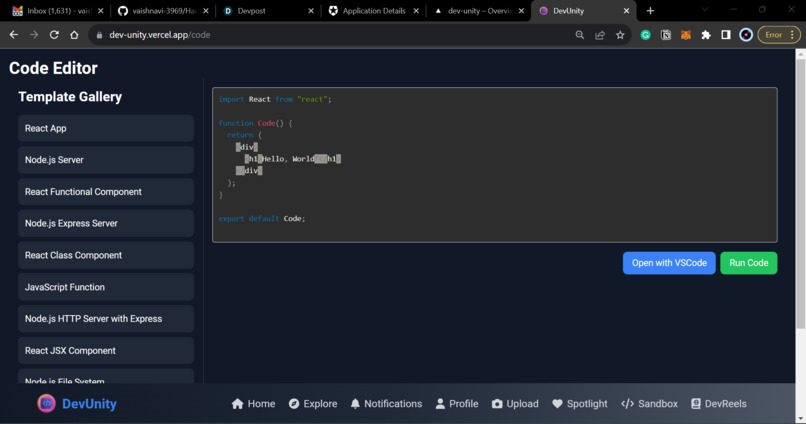This screenshot has height=424, width=806.
Task: Open the browser home icon
Action: (x=74, y=35)
